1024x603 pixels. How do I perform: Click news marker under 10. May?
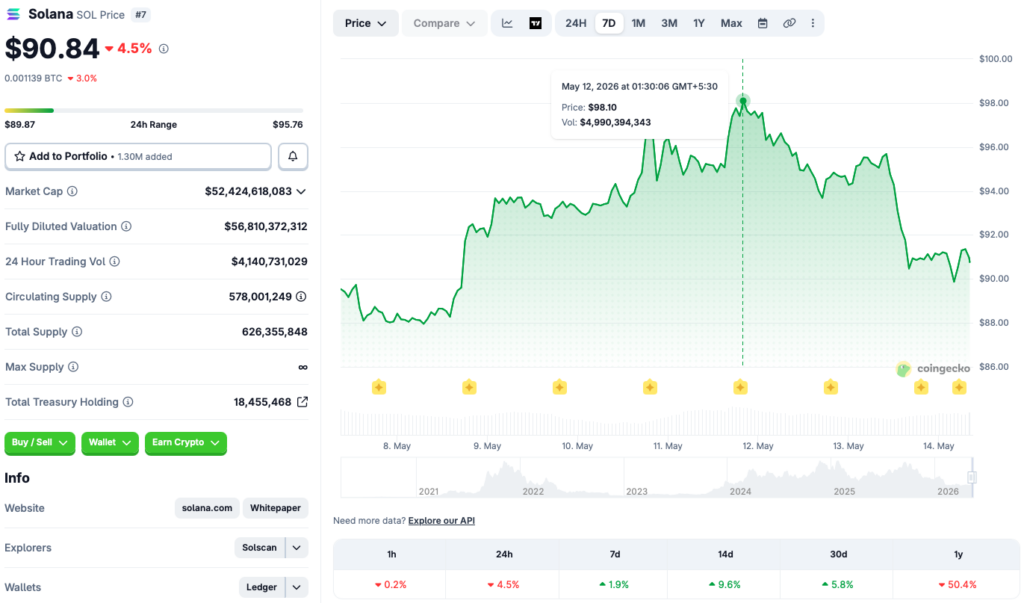tap(559, 387)
